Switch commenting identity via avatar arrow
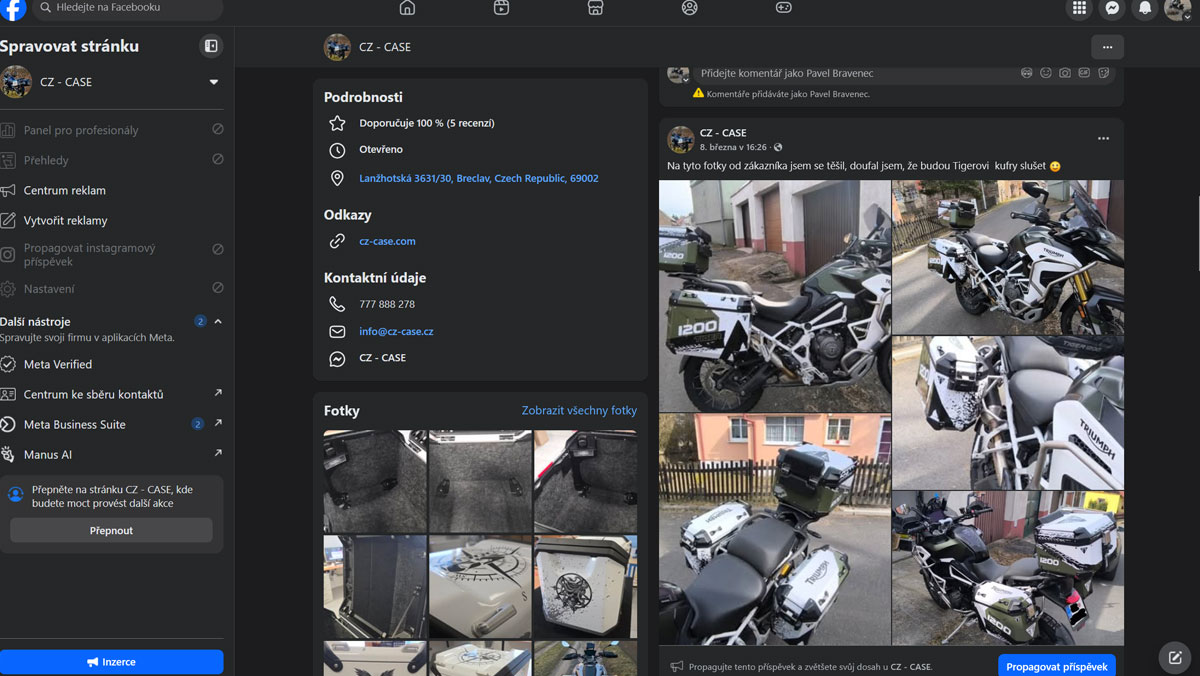Viewport: 1200px width, 676px height. (x=686, y=80)
